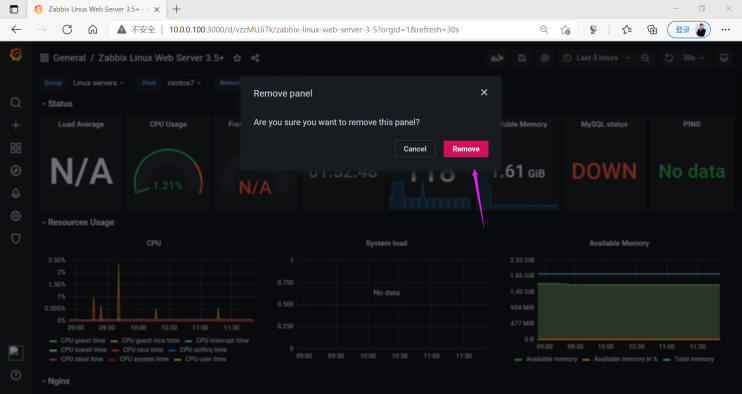Save the dashboard with the save icon
Screen dimensions: 742x394
[521, 58]
